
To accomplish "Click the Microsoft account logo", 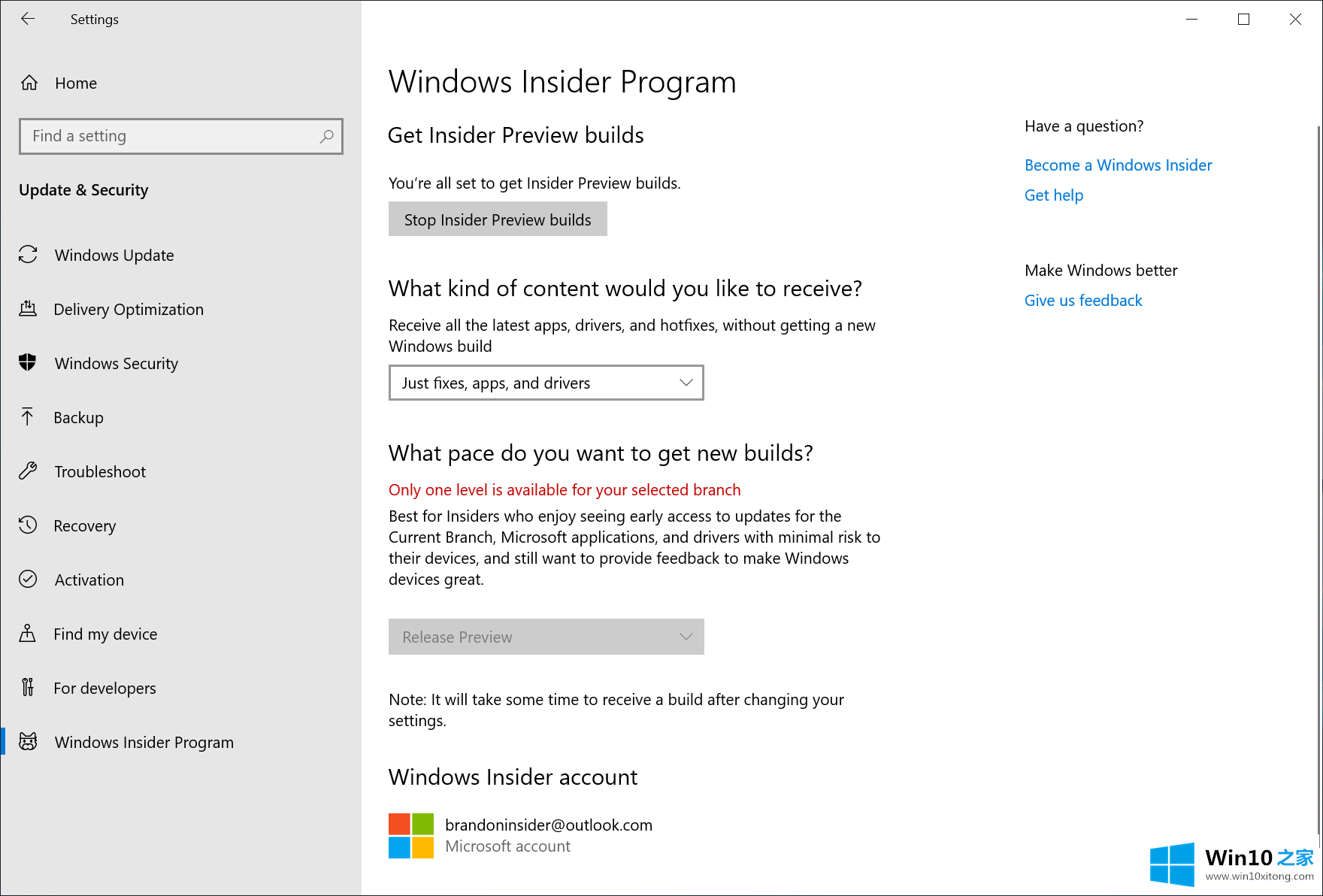I will point(411,836).
